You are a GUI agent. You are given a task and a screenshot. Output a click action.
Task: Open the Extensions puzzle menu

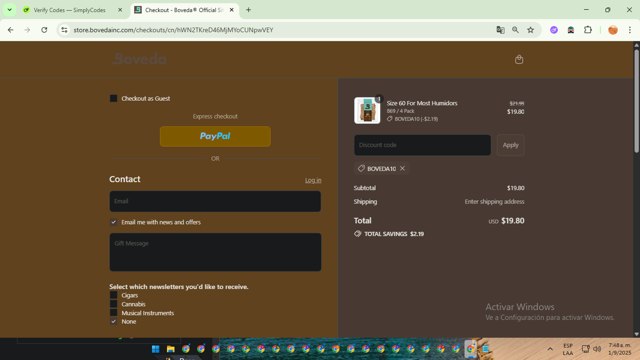588,30
